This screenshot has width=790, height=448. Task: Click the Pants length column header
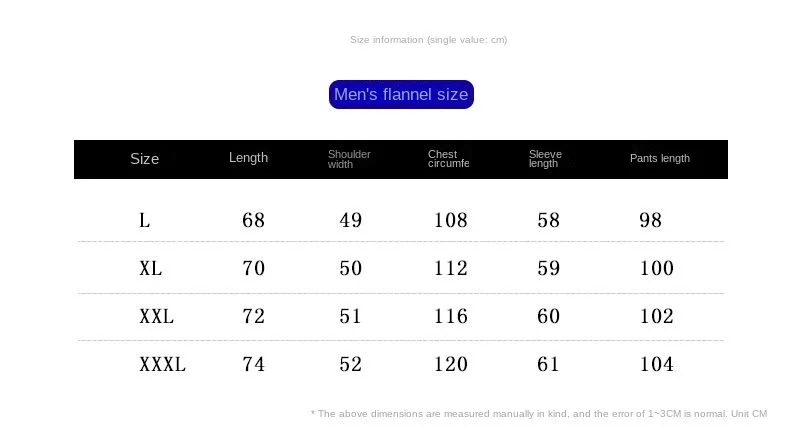pyautogui.click(x=660, y=158)
